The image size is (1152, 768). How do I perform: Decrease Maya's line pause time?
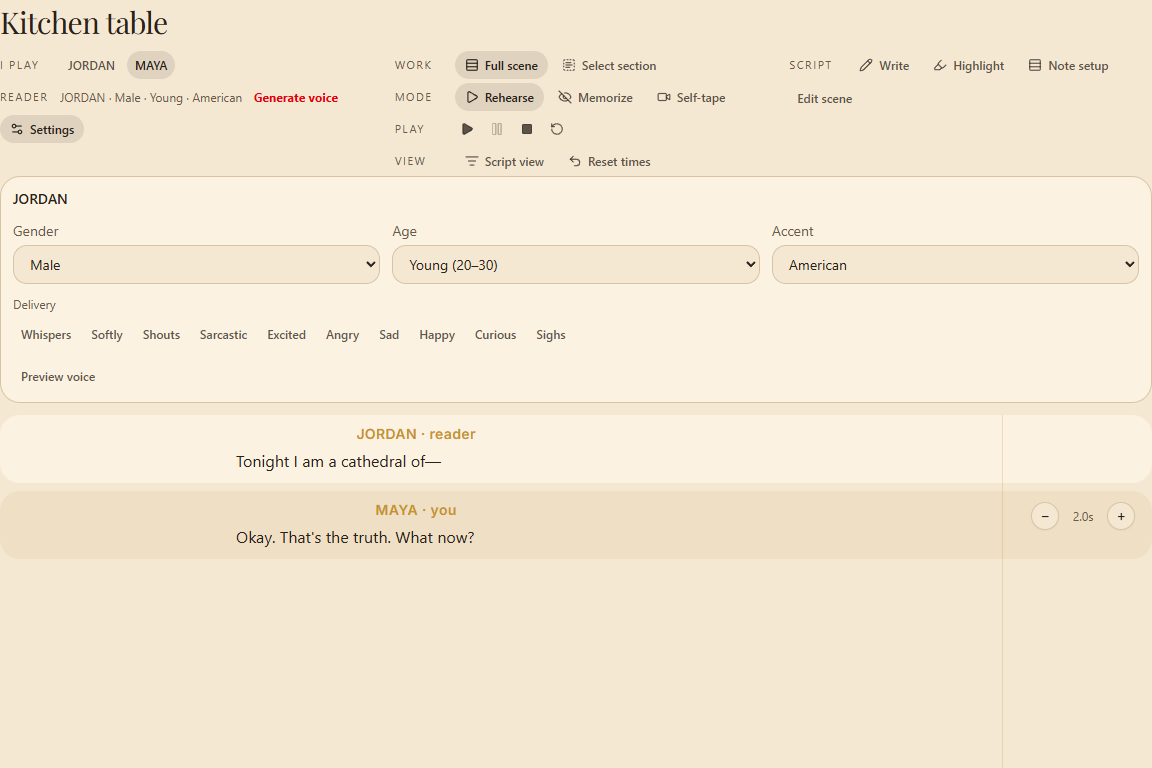pos(1045,517)
